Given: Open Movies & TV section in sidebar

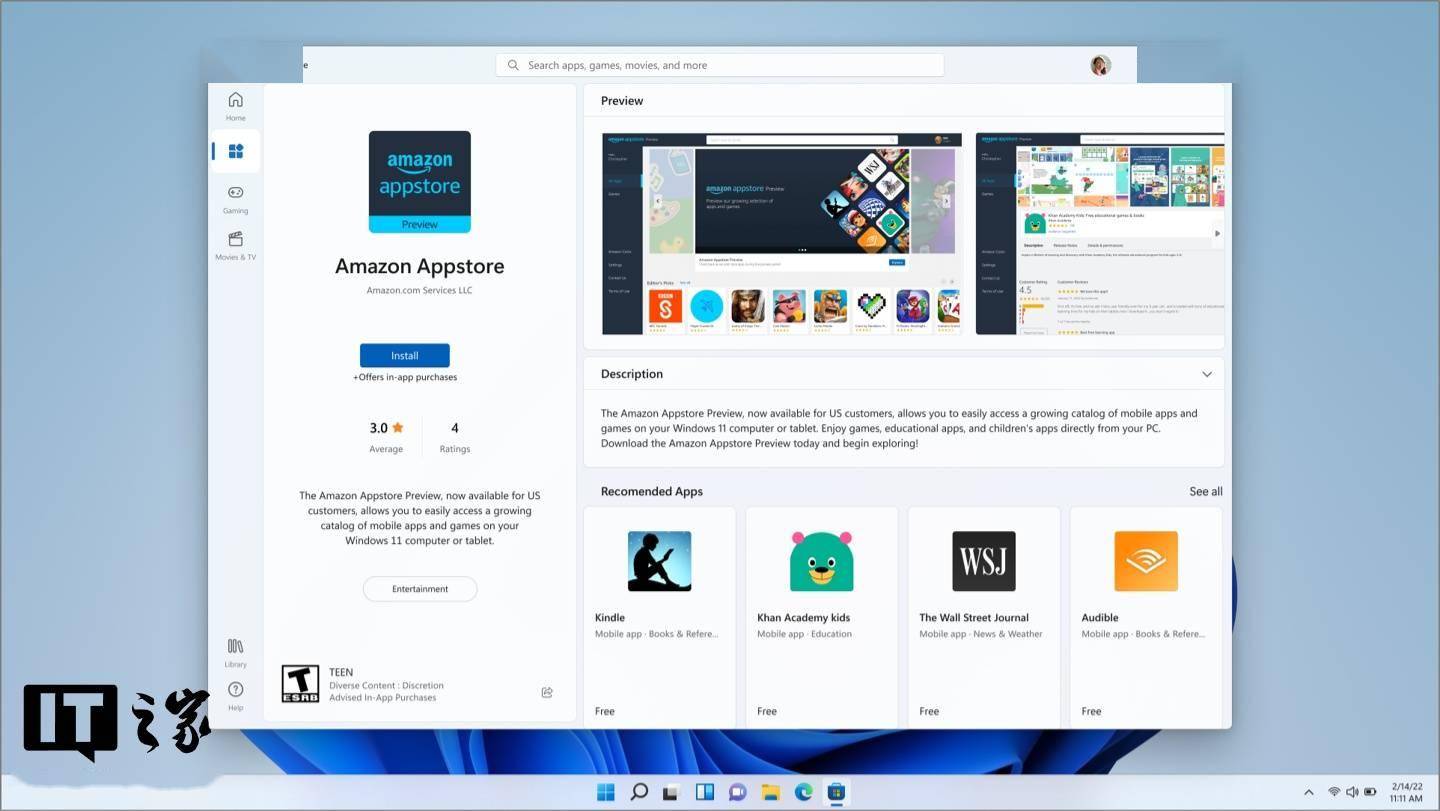Looking at the screenshot, I should 235,245.
